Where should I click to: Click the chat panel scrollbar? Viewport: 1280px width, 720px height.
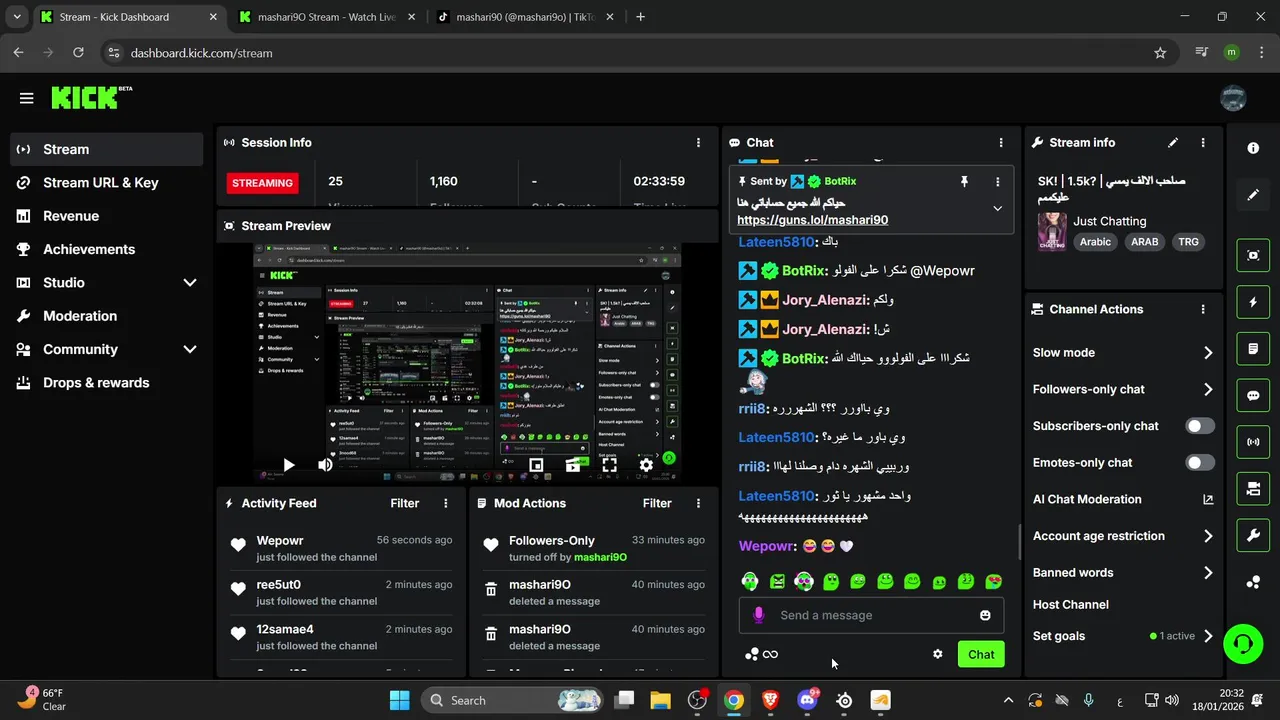pyautogui.click(x=1019, y=542)
